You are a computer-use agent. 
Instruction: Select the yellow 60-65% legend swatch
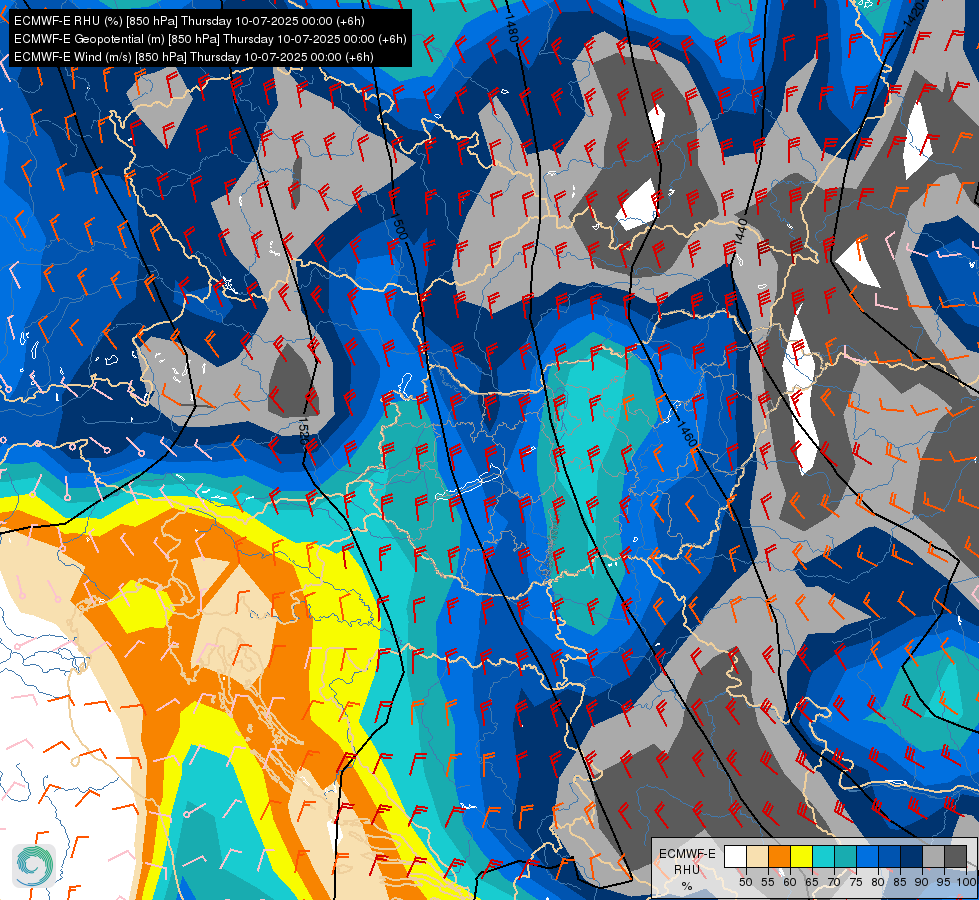tap(802, 856)
